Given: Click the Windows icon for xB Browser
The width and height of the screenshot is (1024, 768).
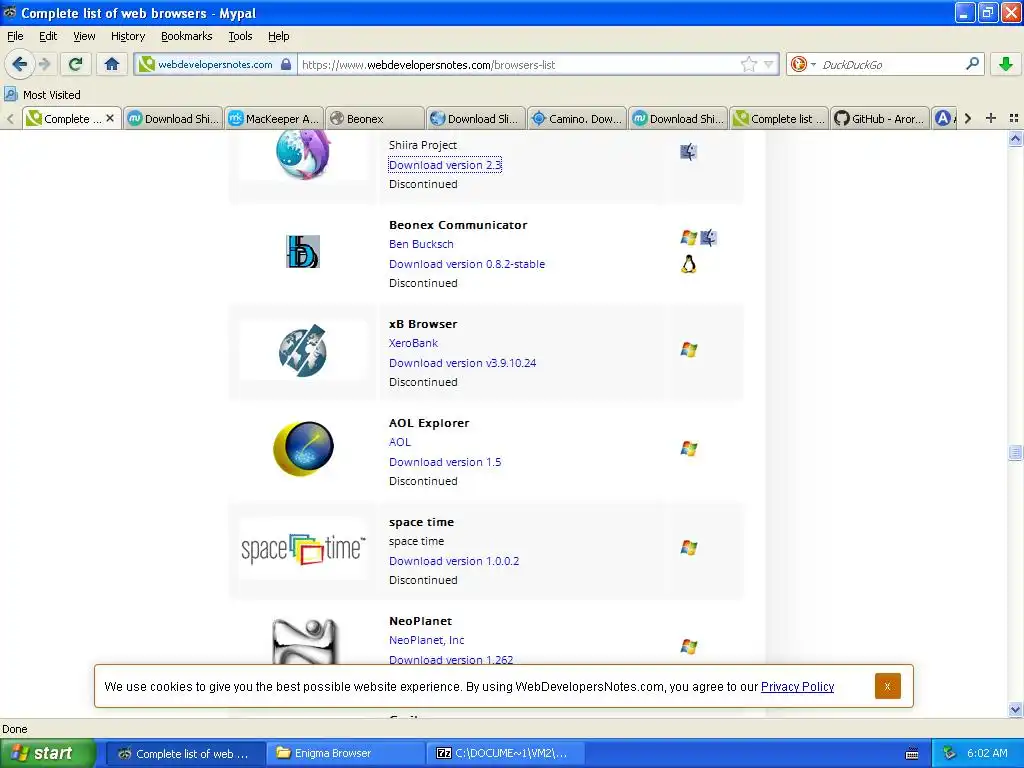Looking at the screenshot, I should (688, 349).
